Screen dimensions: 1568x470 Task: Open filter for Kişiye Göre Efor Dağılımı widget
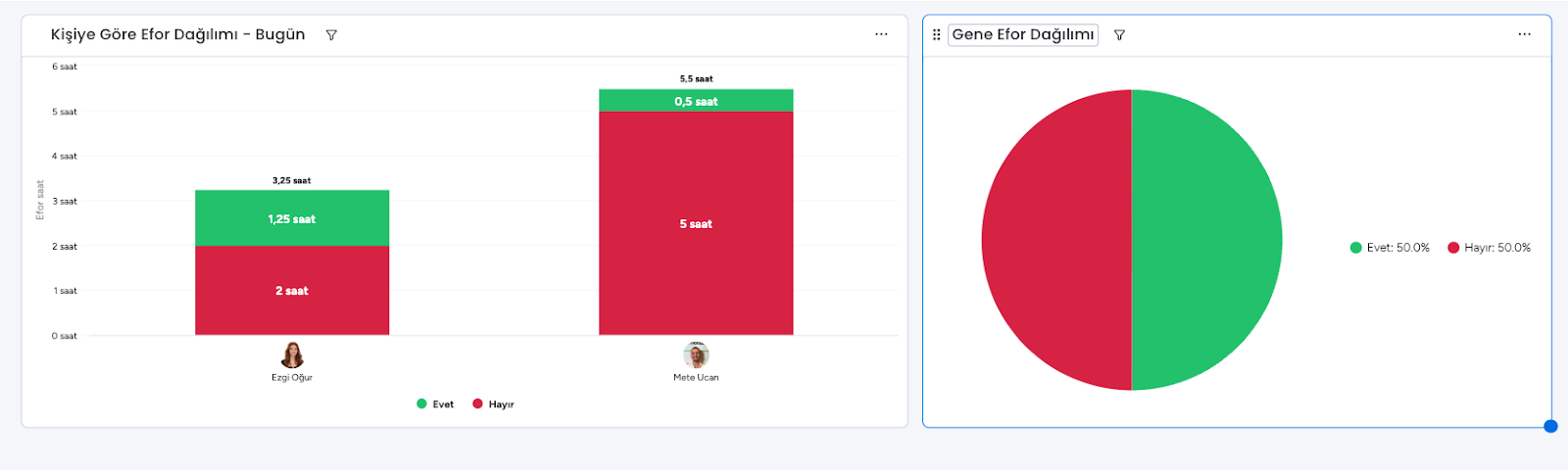click(331, 35)
